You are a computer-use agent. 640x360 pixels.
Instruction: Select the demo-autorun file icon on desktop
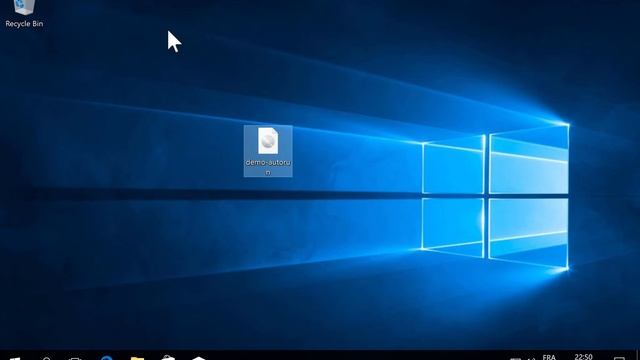tap(268, 140)
